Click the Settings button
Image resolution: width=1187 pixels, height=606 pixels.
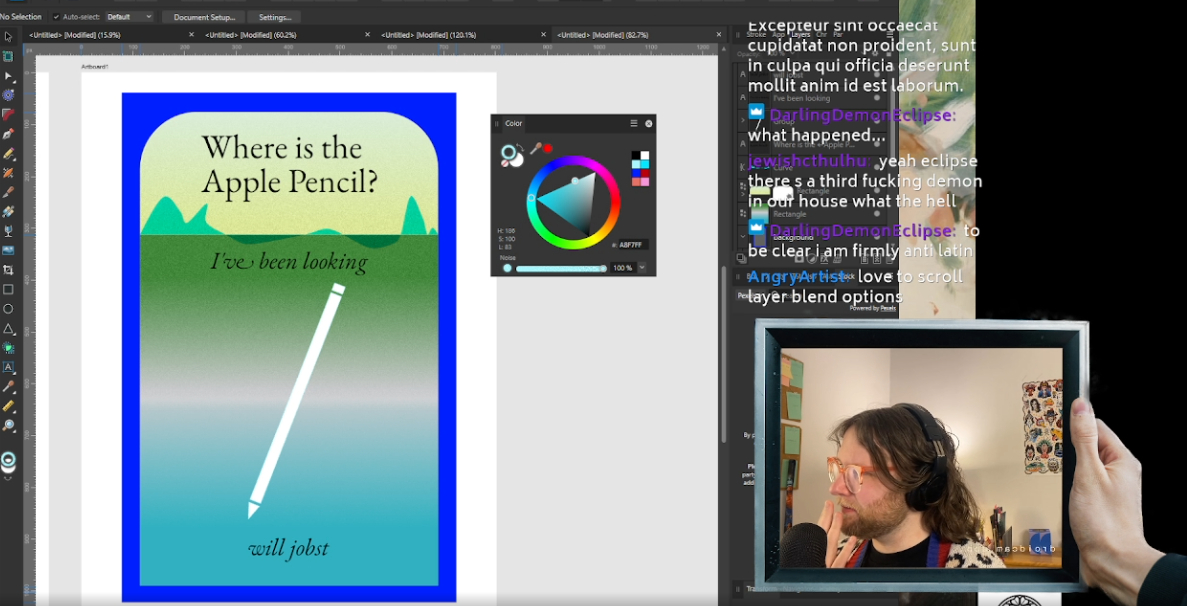click(x=275, y=17)
